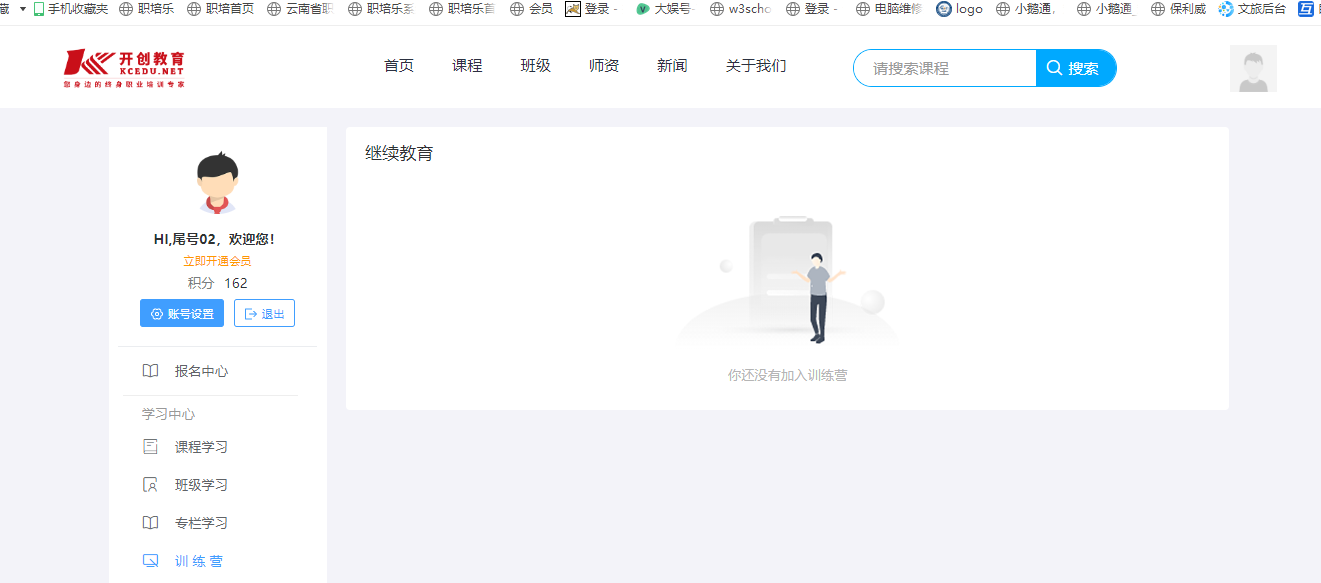Click the 请搜索课程 search field

pos(945,68)
